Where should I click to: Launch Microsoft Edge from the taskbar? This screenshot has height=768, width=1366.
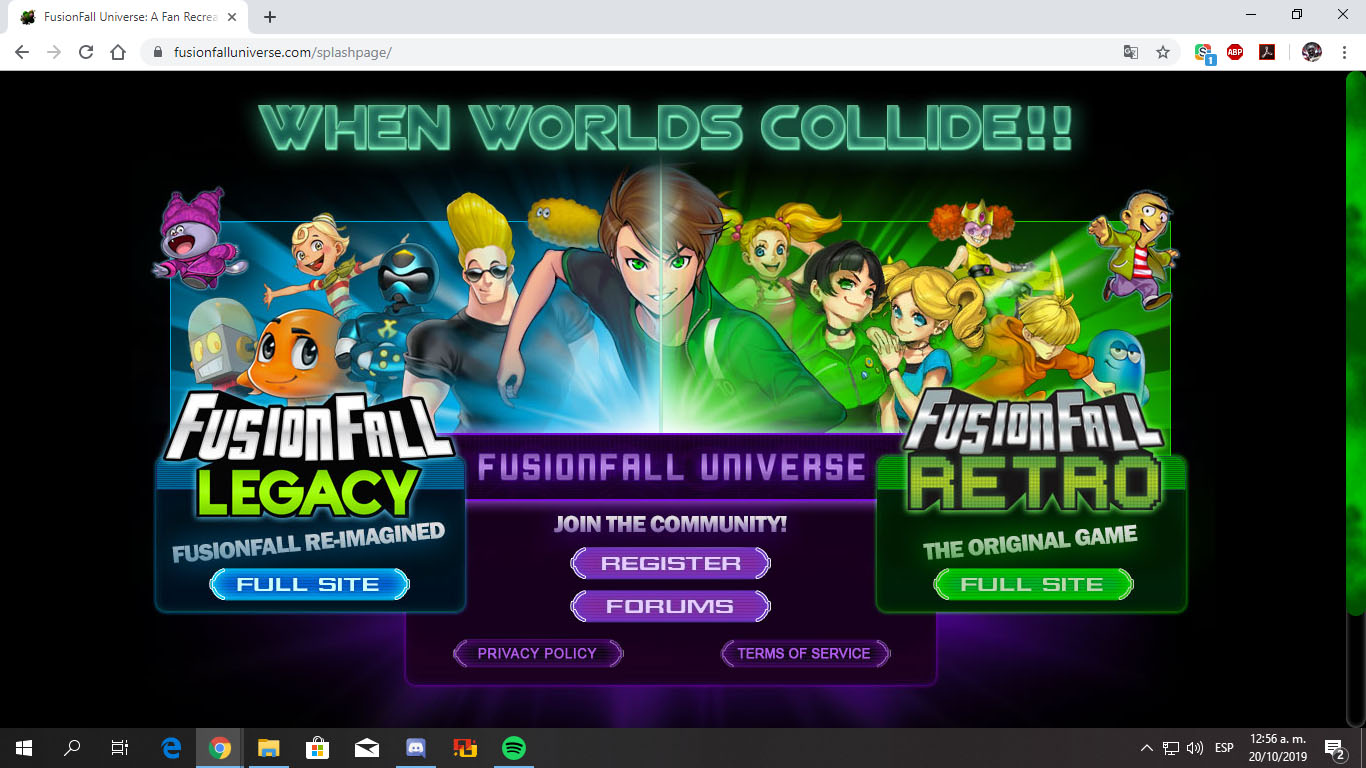click(x=172, y=748)
